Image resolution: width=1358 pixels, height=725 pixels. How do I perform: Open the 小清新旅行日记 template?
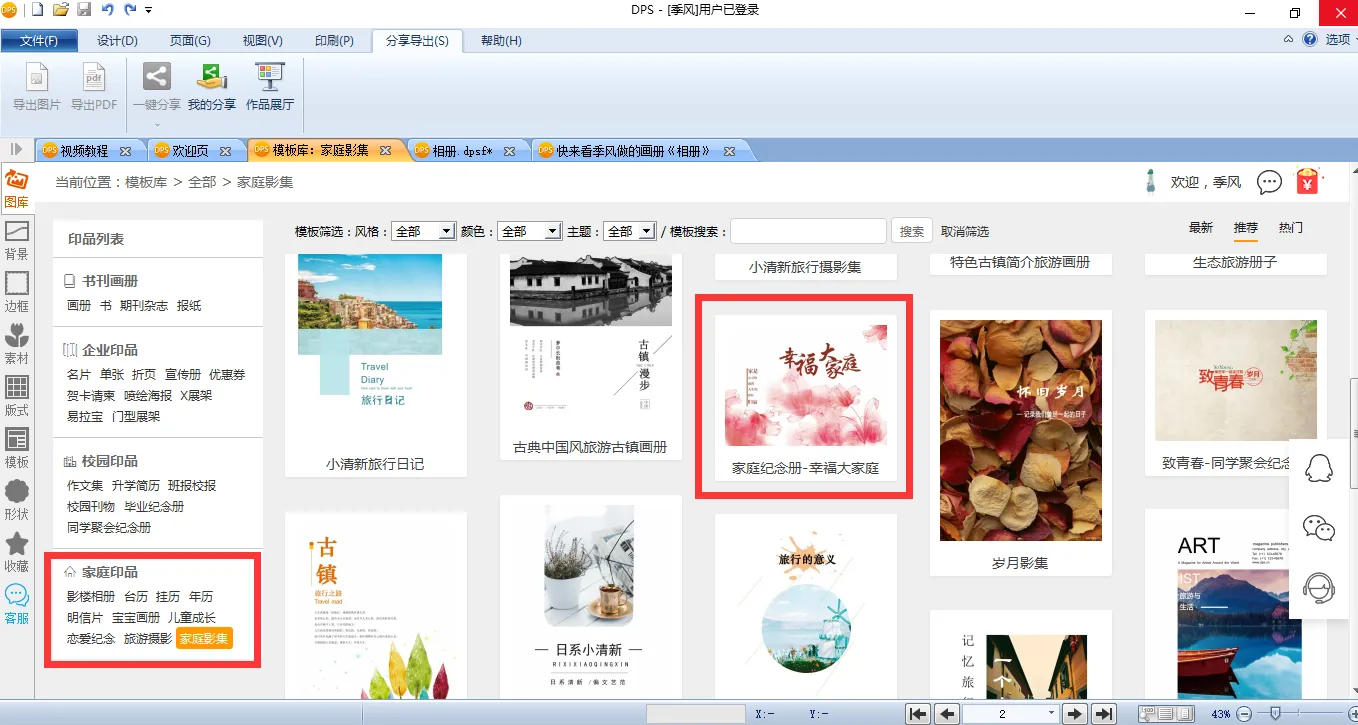[x=376, y=366]
